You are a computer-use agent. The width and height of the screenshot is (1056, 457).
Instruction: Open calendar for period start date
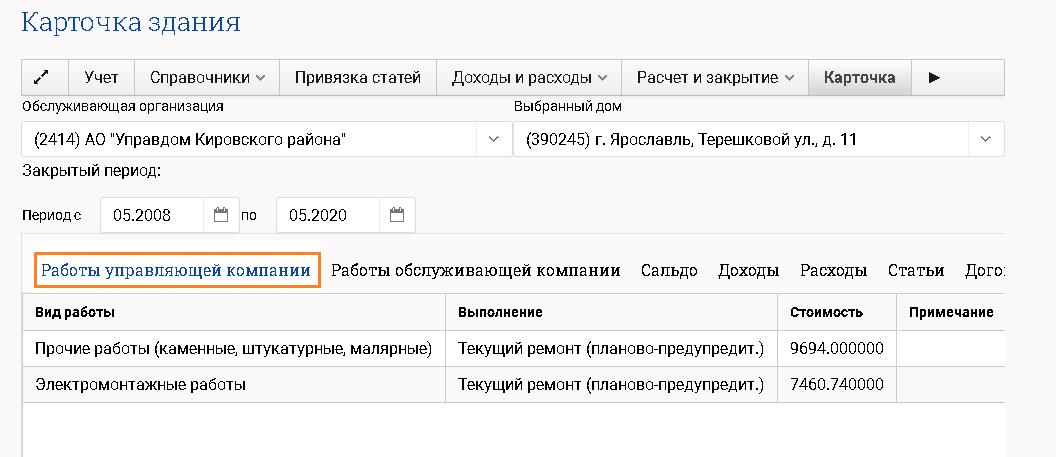[x=221, y=215]
